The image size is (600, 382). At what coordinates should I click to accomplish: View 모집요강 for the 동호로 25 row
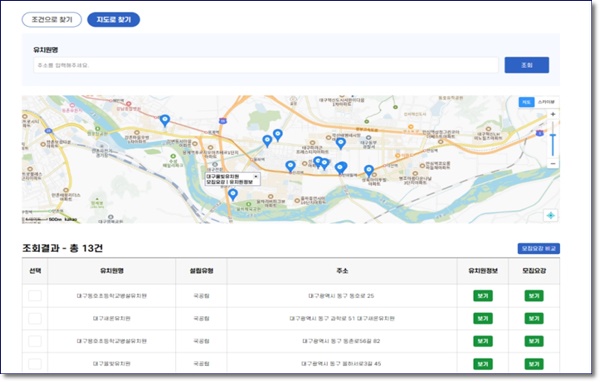coord(534,296)
